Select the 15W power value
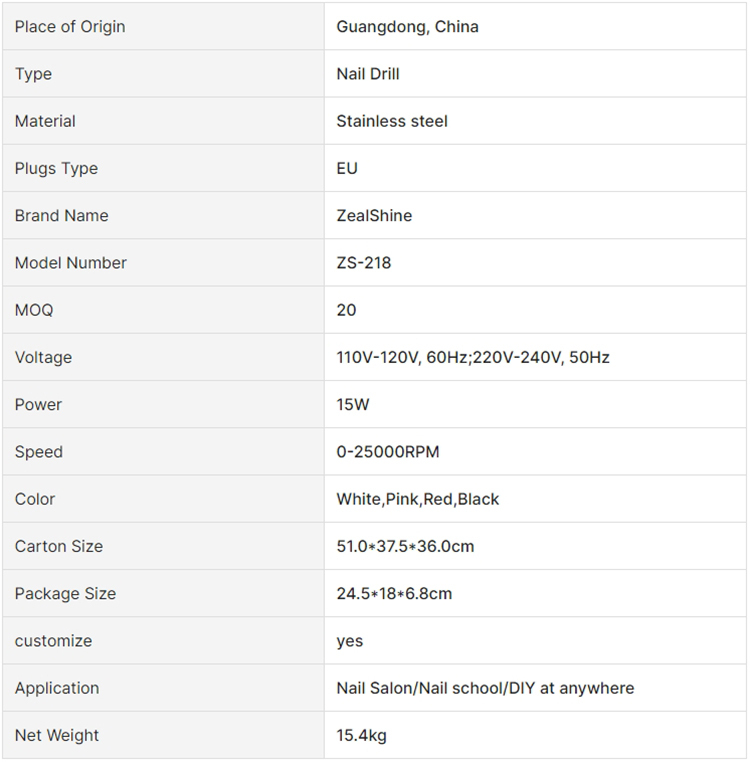The width and height of the screenshot is (750, 762). (353, 404)
